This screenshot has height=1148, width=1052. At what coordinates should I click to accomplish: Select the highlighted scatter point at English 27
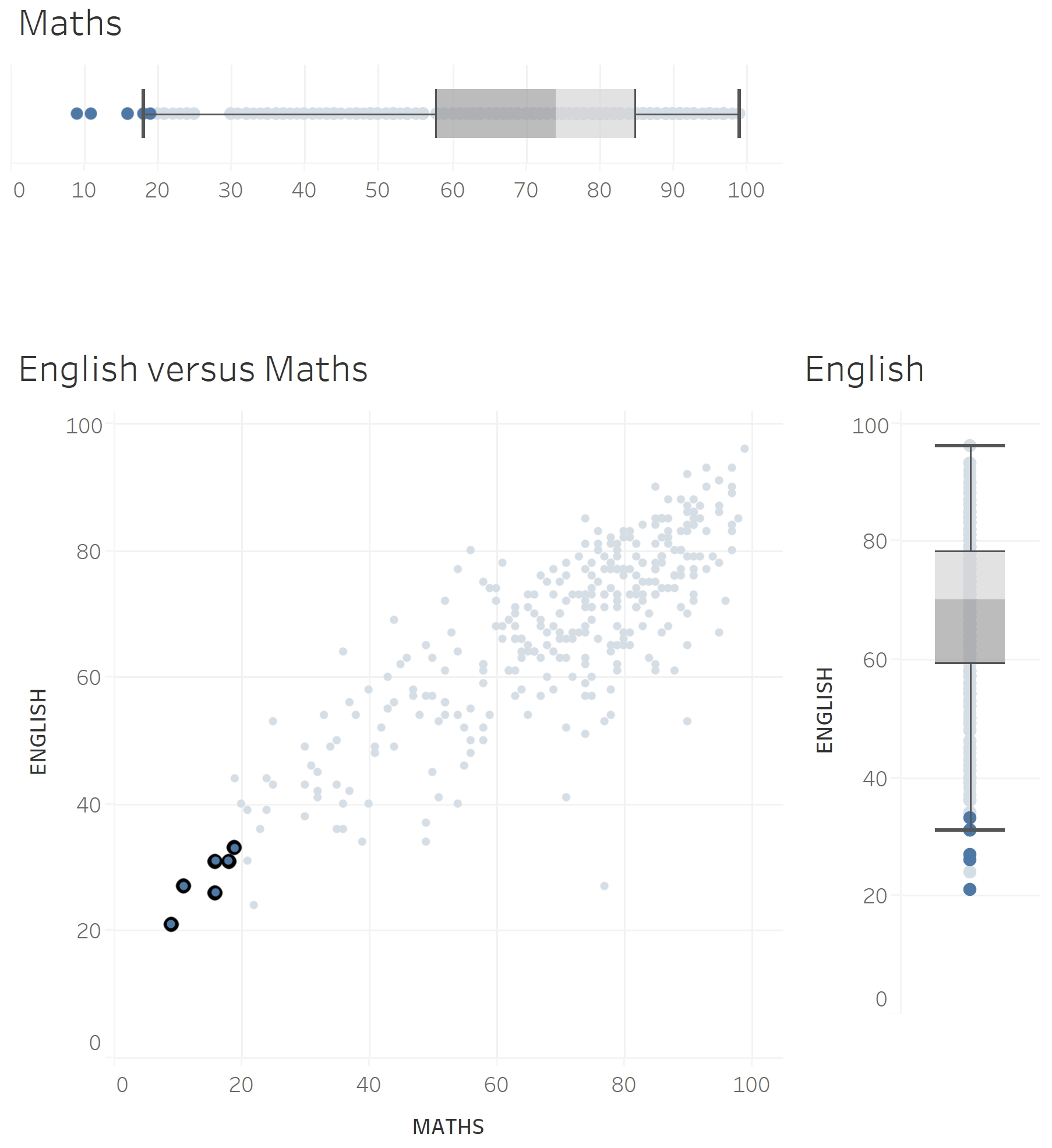point(183,886)
